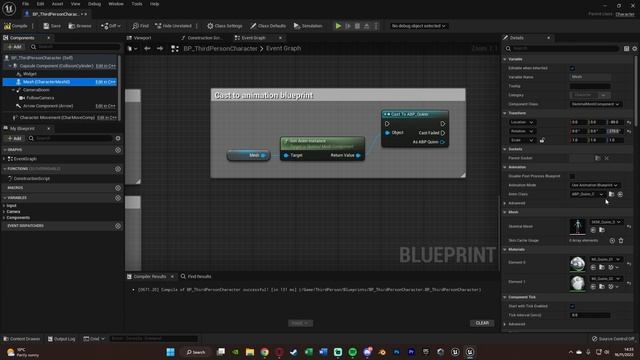Toggle Disable Post Process Blueprint checkbox

(x=572, y=176)
